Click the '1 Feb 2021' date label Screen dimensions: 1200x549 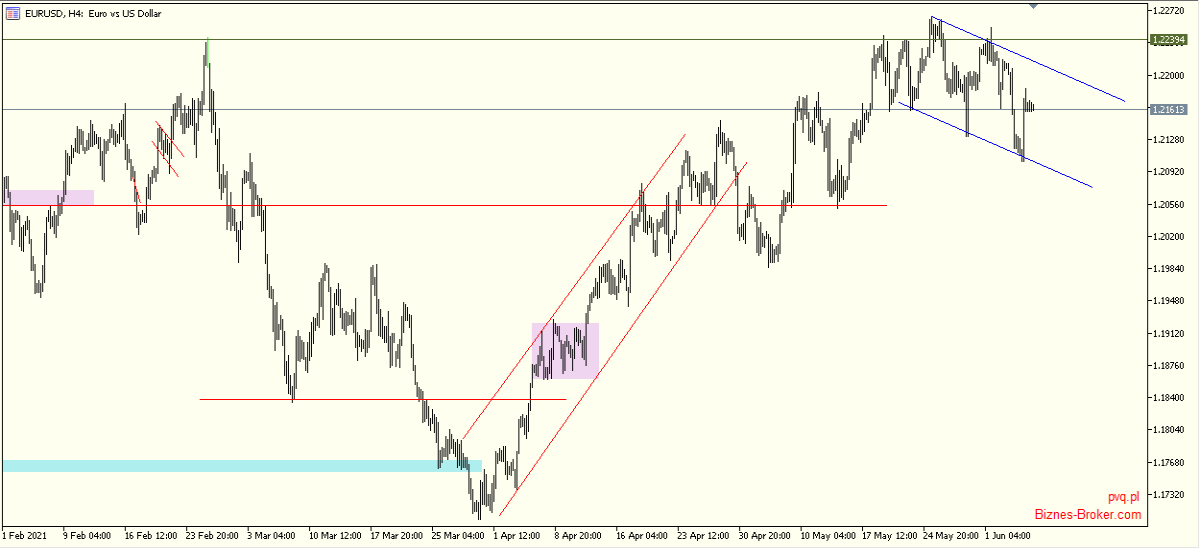25,535
